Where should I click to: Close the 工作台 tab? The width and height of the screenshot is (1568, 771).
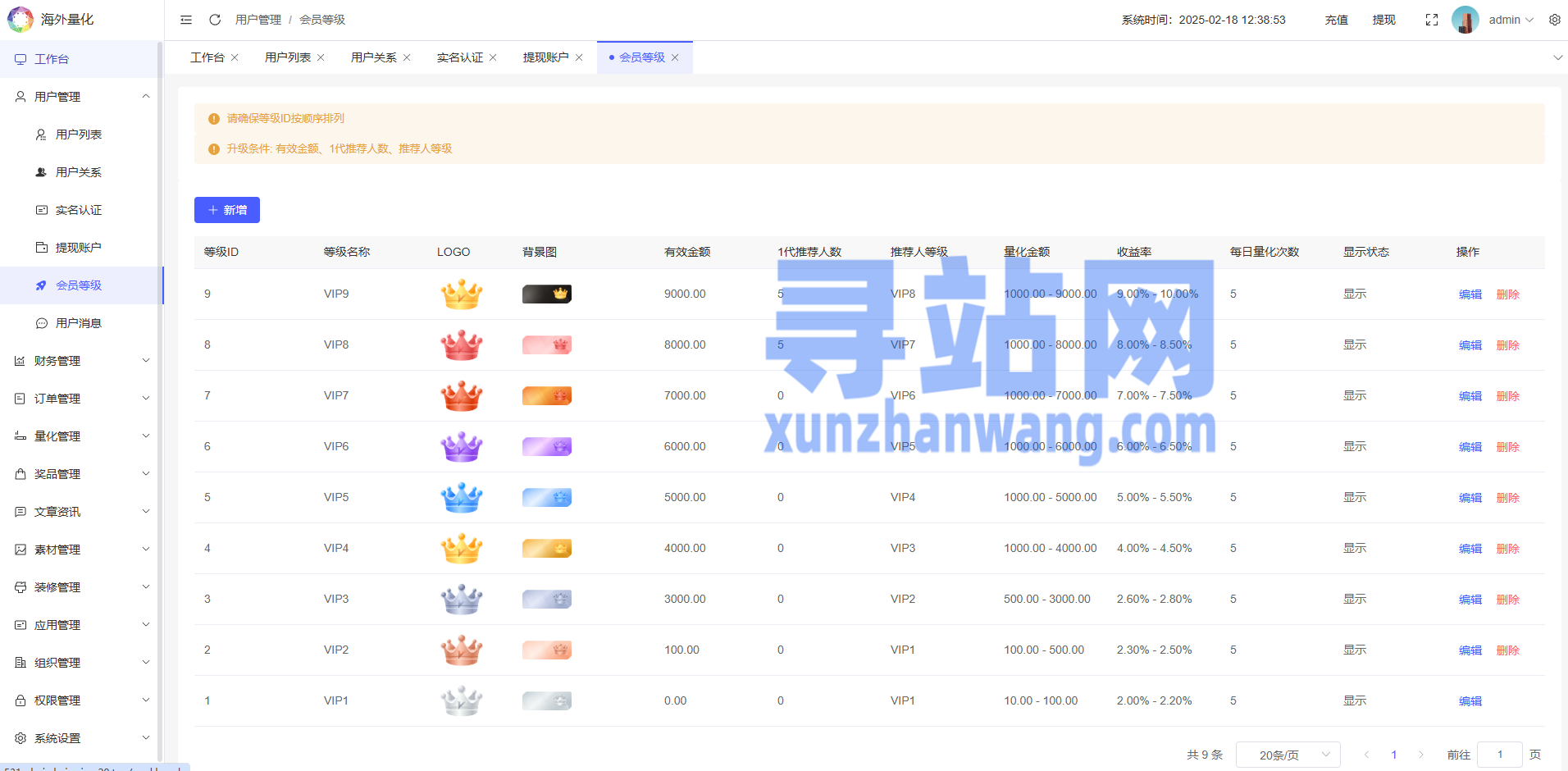click(235, 57)
